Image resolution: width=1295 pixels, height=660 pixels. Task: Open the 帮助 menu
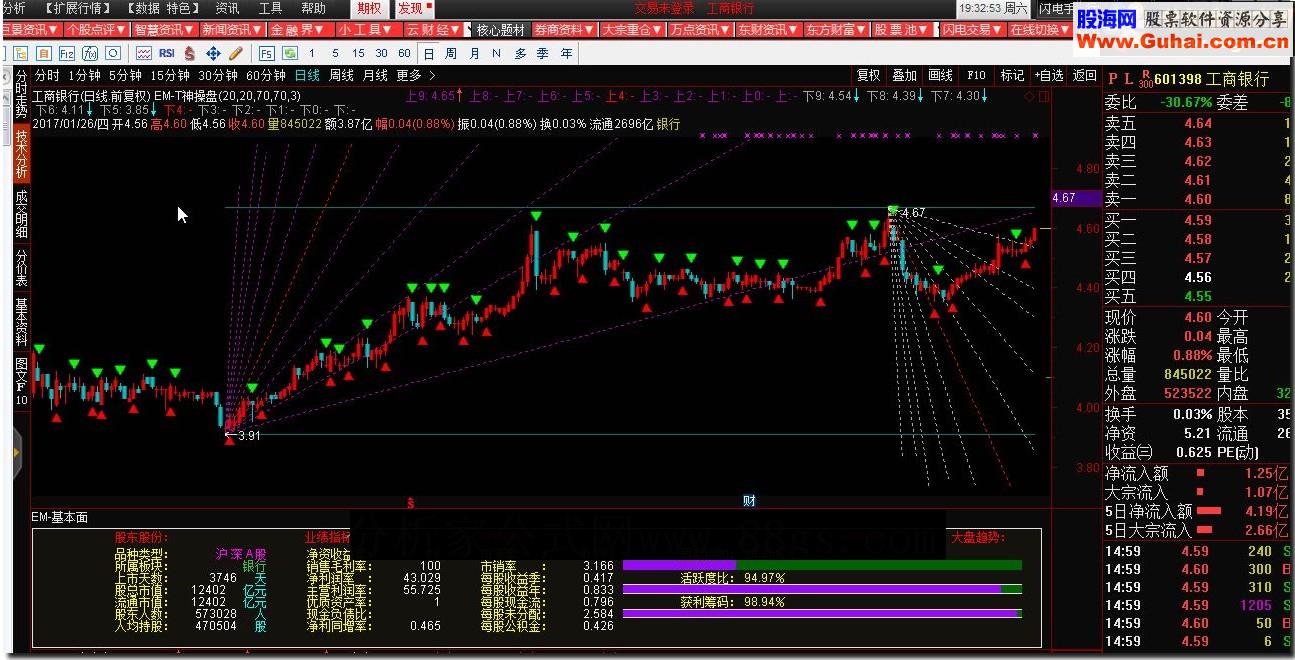pos(313,8)
